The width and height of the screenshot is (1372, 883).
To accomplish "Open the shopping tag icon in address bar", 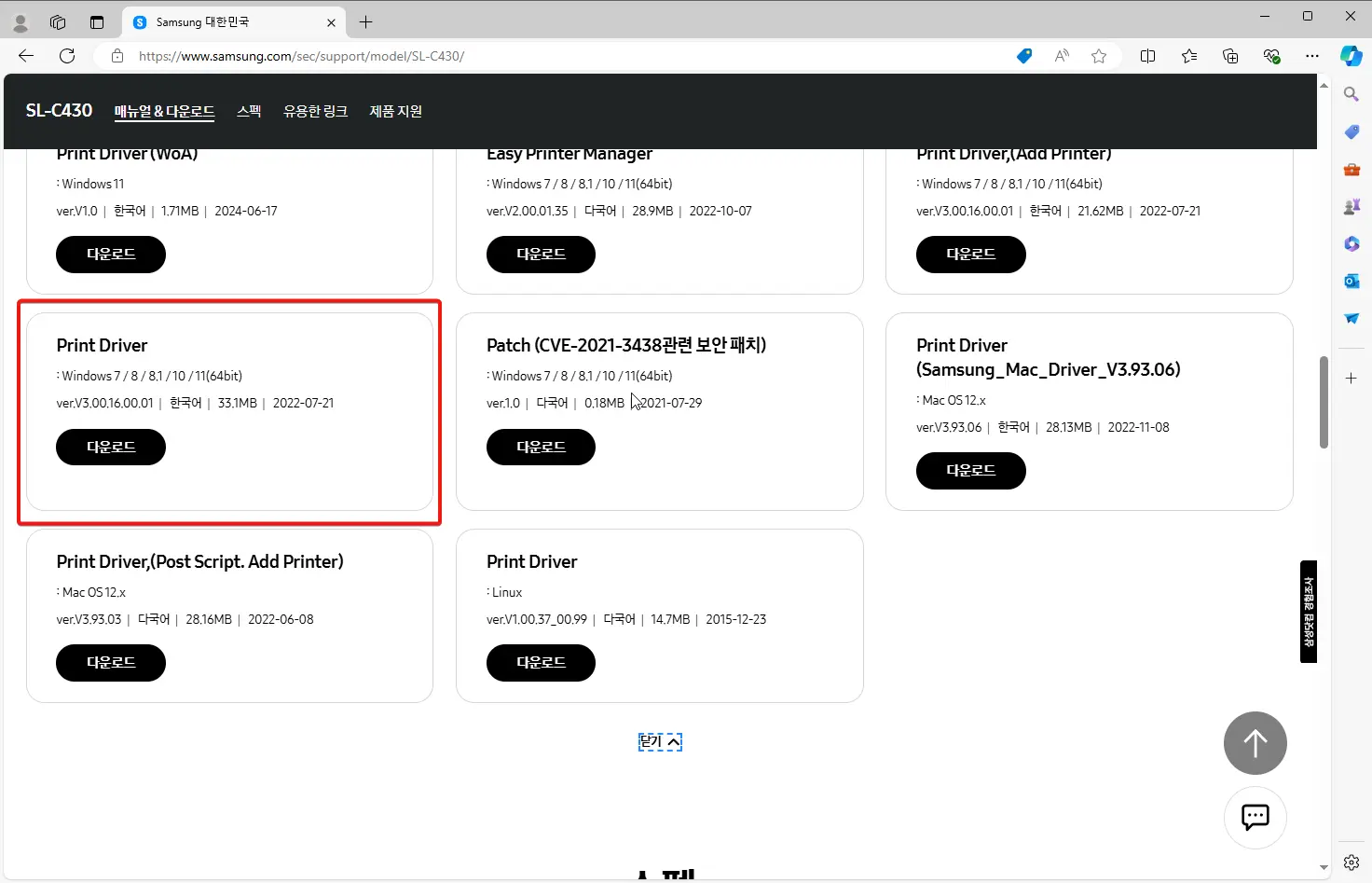I will pyautogui.click(x=1024, y=56).
